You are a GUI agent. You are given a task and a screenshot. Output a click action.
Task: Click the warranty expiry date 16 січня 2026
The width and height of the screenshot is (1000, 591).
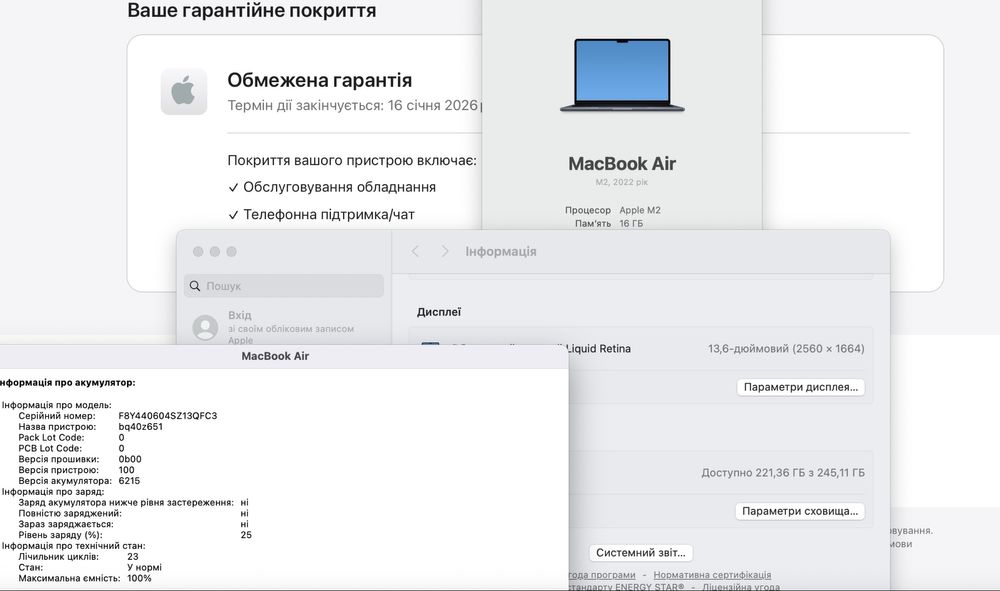432,105
